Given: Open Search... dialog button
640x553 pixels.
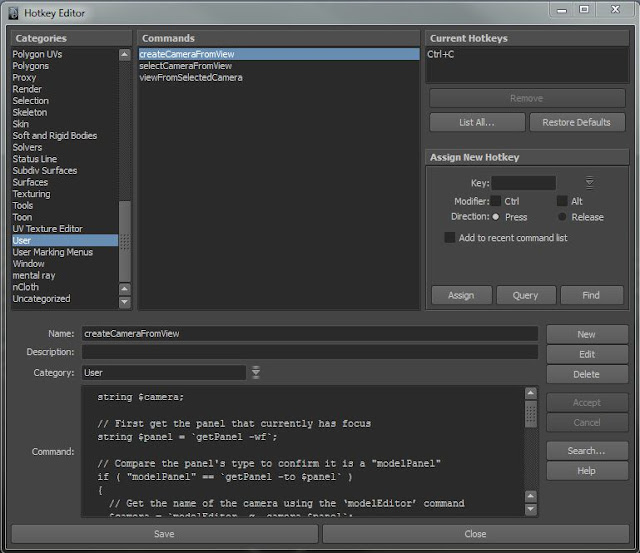Looking at the screenshot, I should tap(587, 451).
